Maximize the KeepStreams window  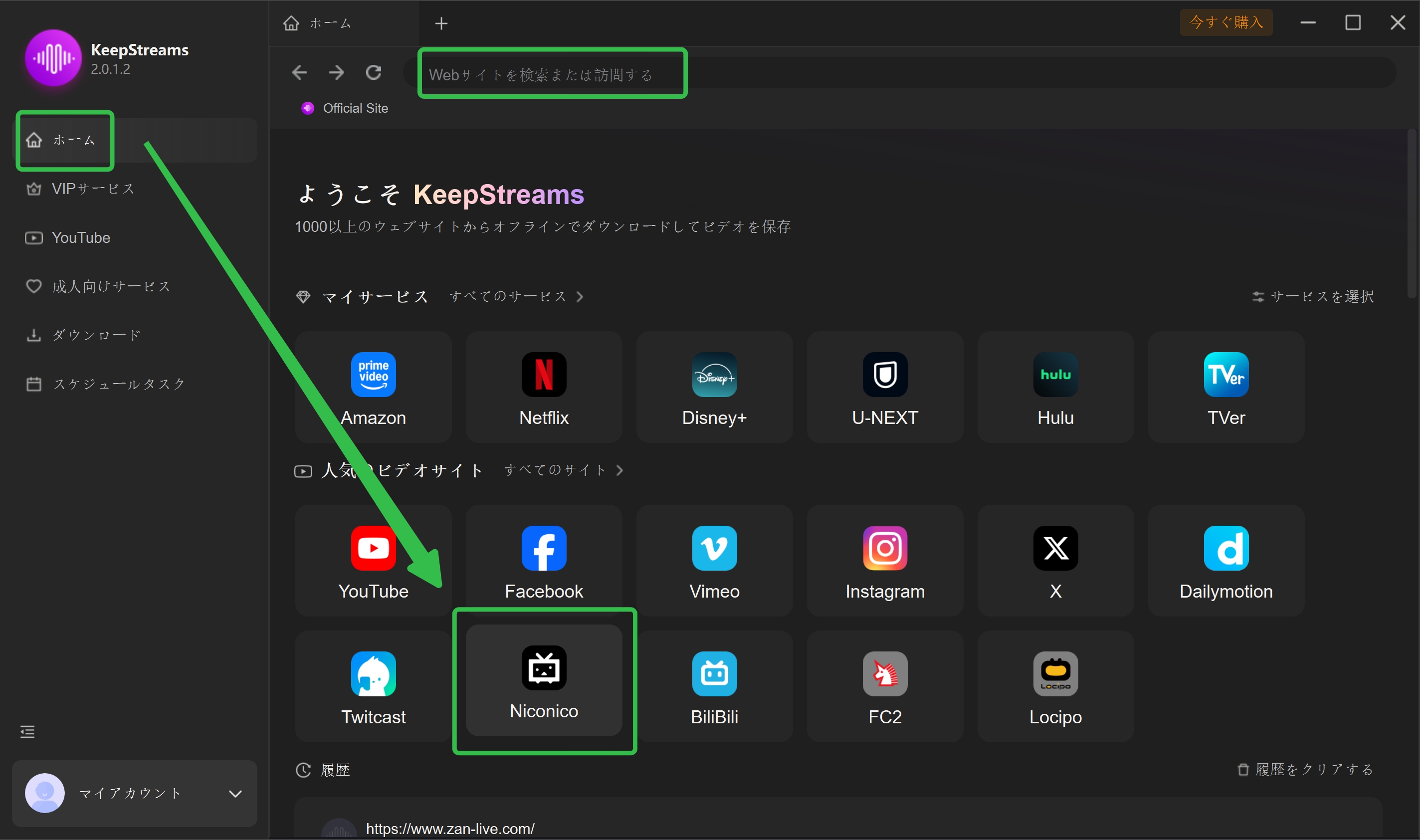pyautogui.click(x=1353, y=22)
